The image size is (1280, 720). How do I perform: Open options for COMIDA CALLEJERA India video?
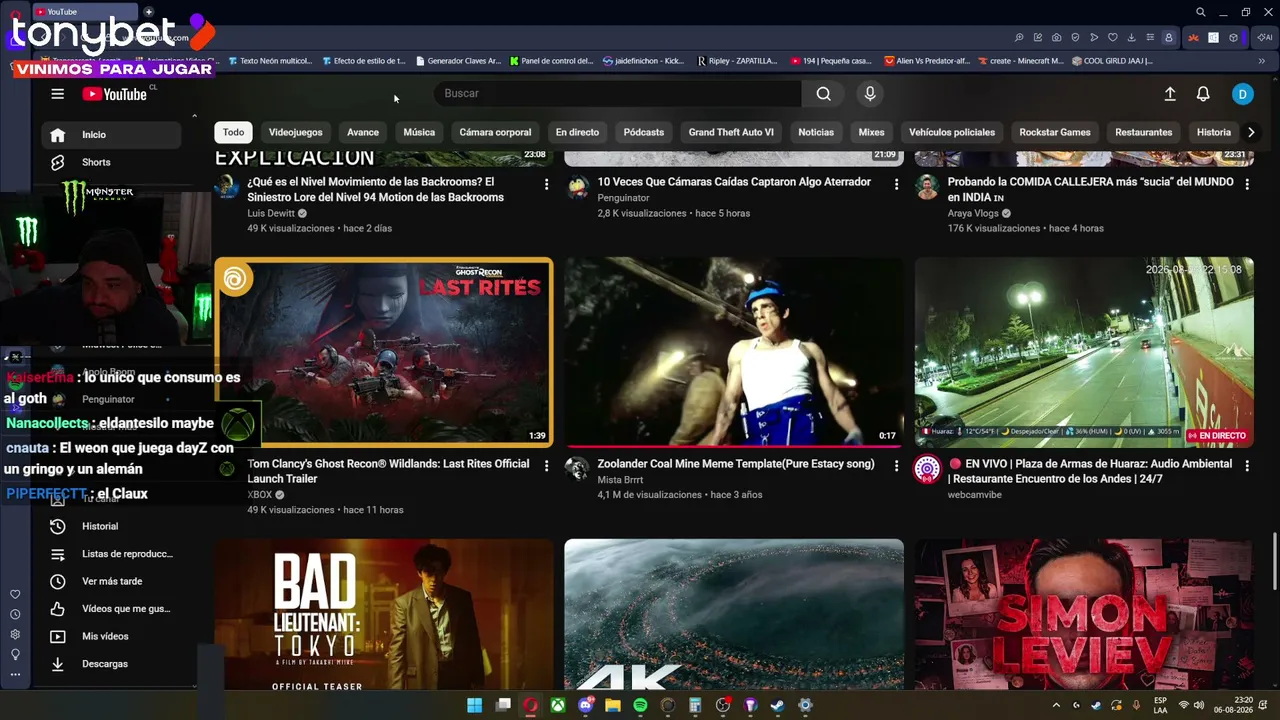1246,184
